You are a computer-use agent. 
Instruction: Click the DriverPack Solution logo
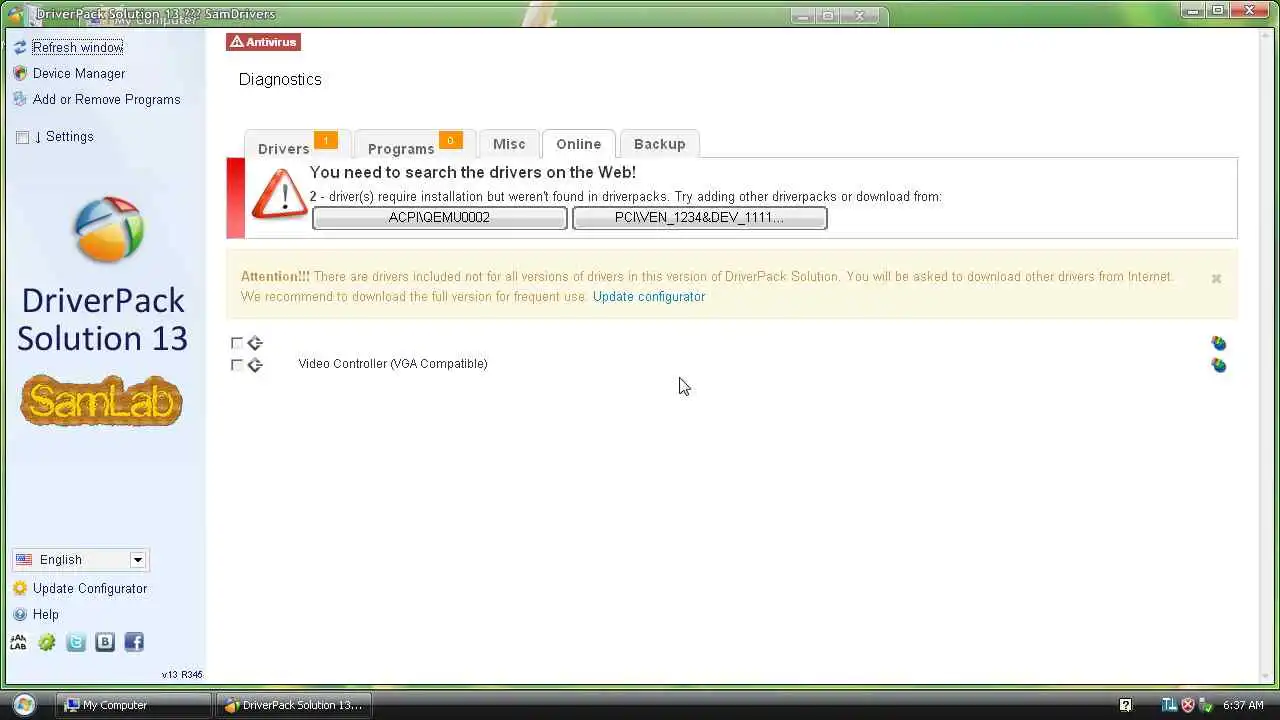[108, 230]
